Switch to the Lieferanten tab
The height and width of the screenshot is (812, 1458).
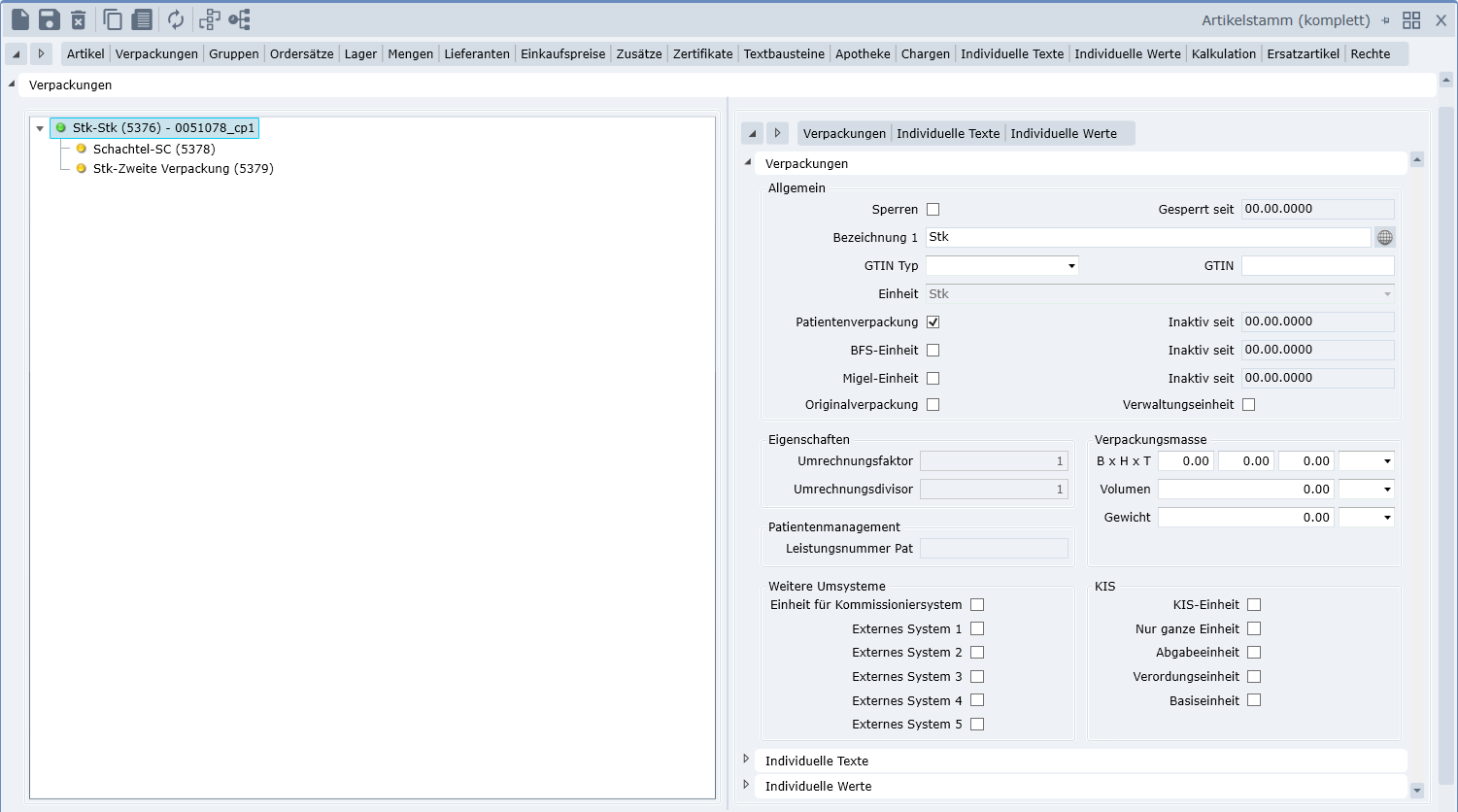pyautogui.click(x=476, y=54)
